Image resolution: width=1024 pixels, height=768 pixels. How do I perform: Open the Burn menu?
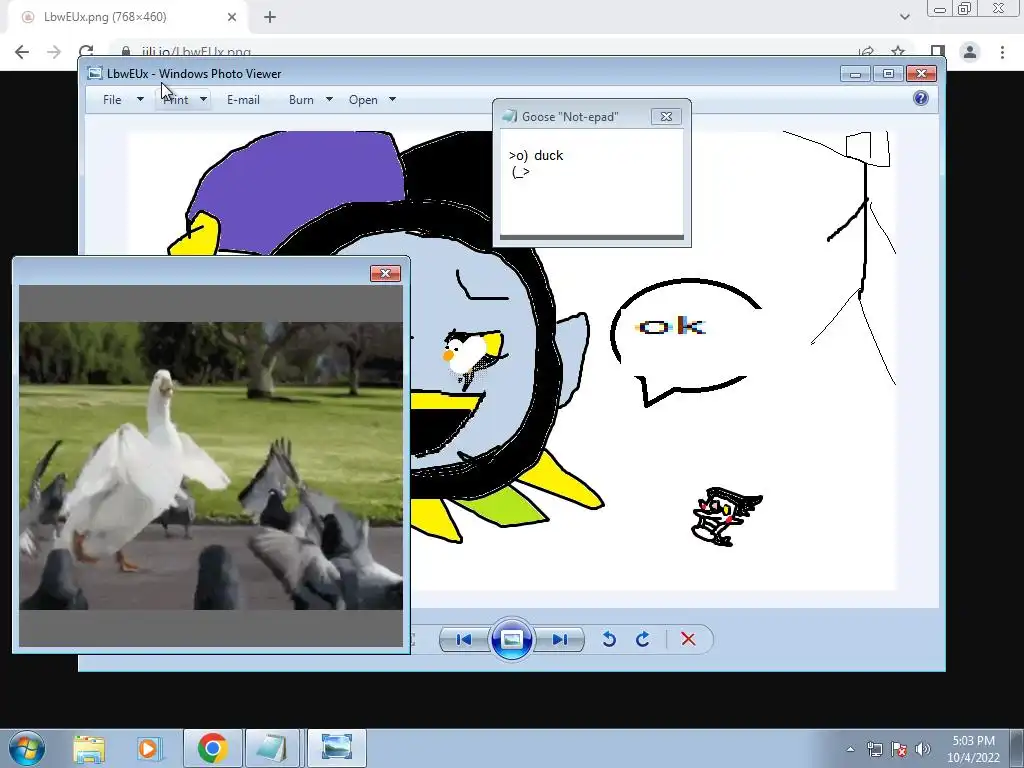tap(301, 100)
